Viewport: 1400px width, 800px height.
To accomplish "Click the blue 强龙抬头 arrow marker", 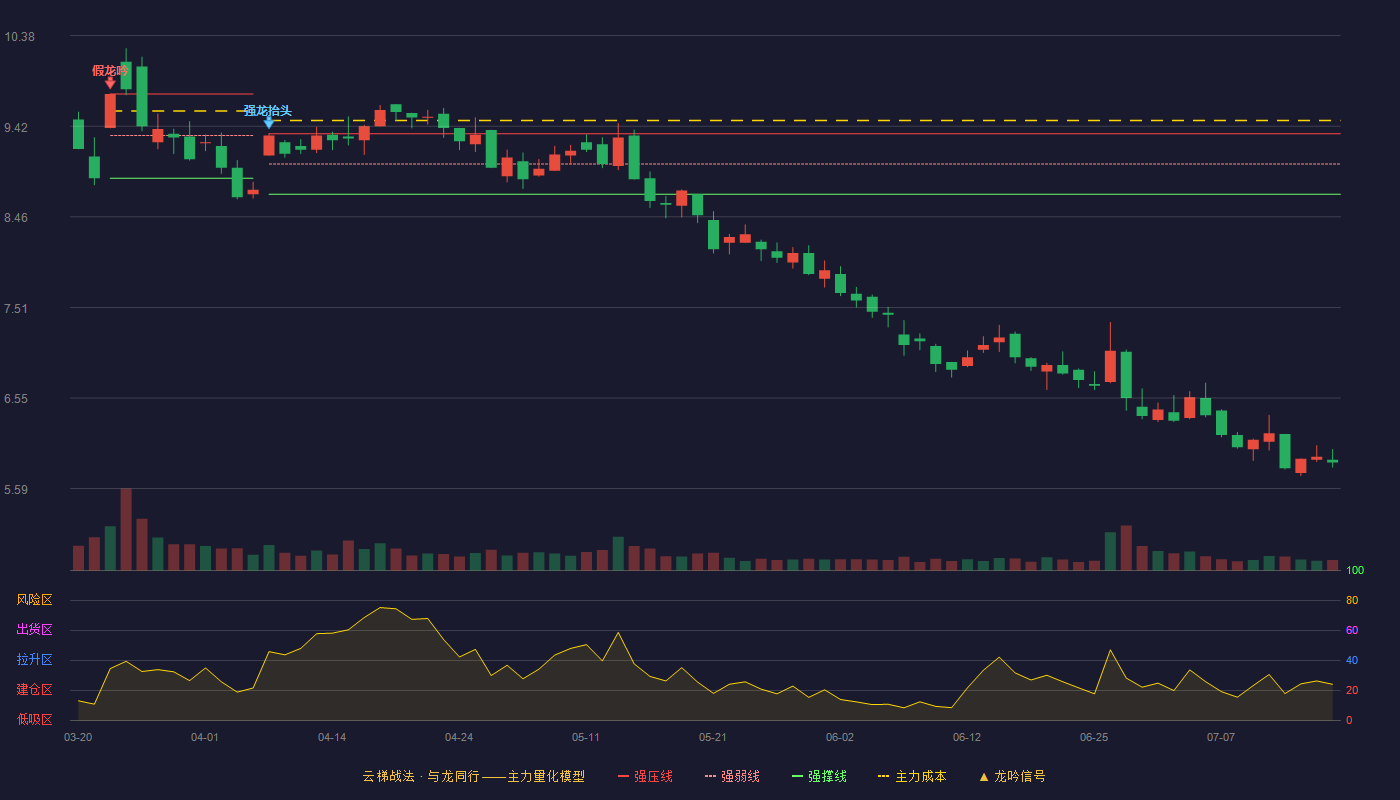I will 268,123.
